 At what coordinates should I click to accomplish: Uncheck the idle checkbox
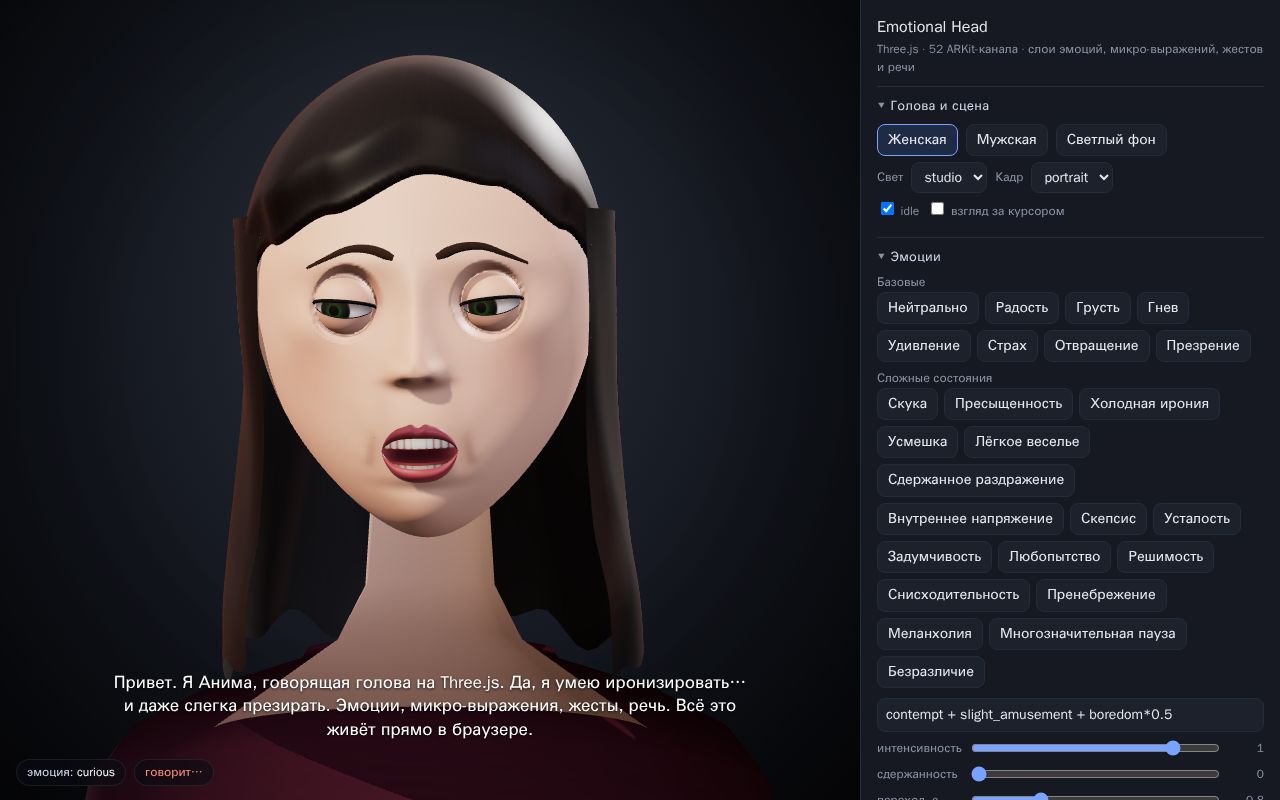pyautogui.click(x=887, y=209)
